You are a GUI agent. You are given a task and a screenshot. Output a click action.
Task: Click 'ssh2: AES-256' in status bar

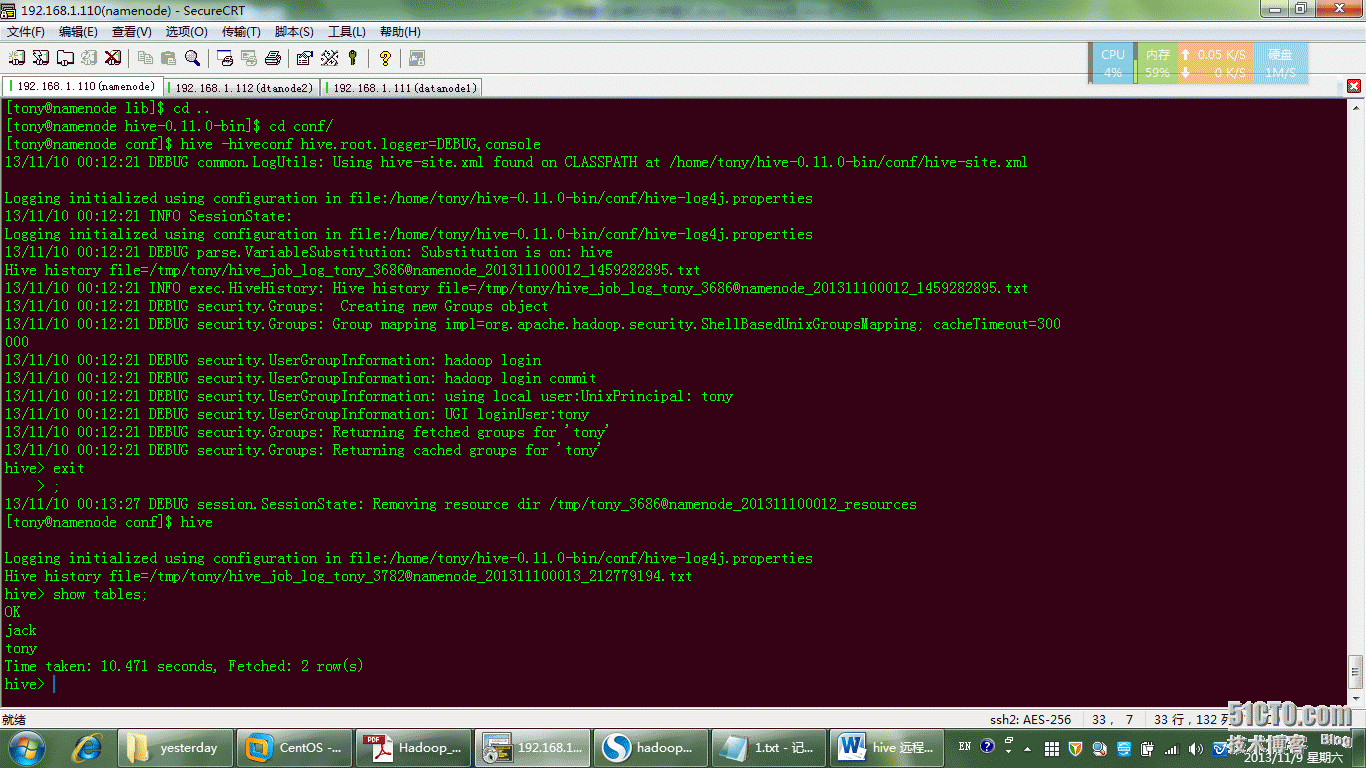[1030, 719]
